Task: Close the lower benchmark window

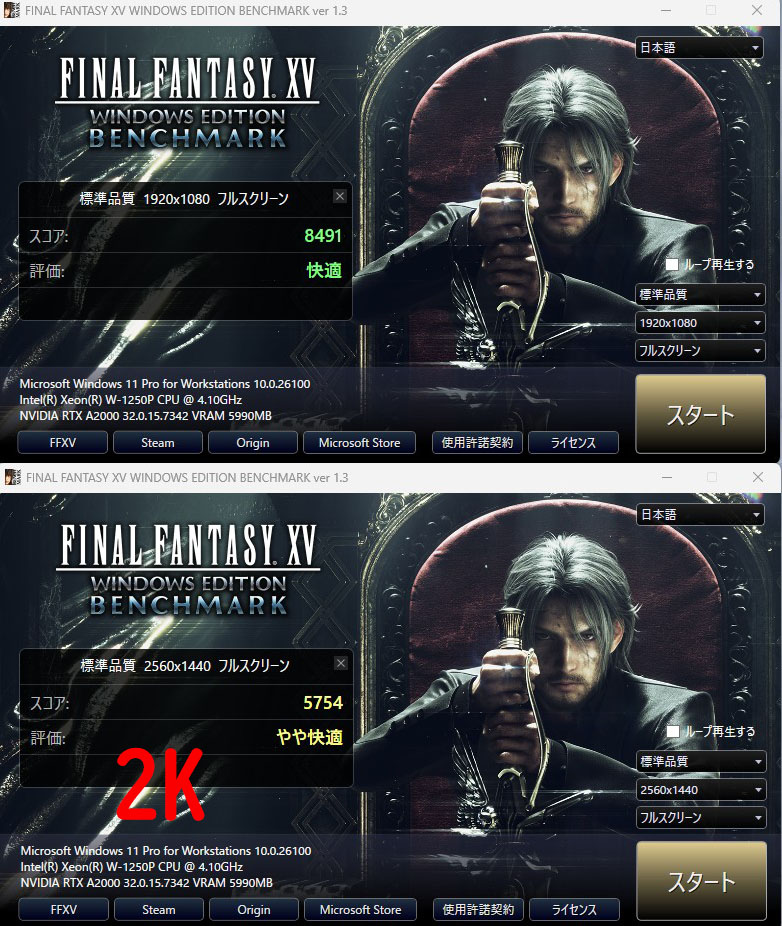Action: point(758,477)
